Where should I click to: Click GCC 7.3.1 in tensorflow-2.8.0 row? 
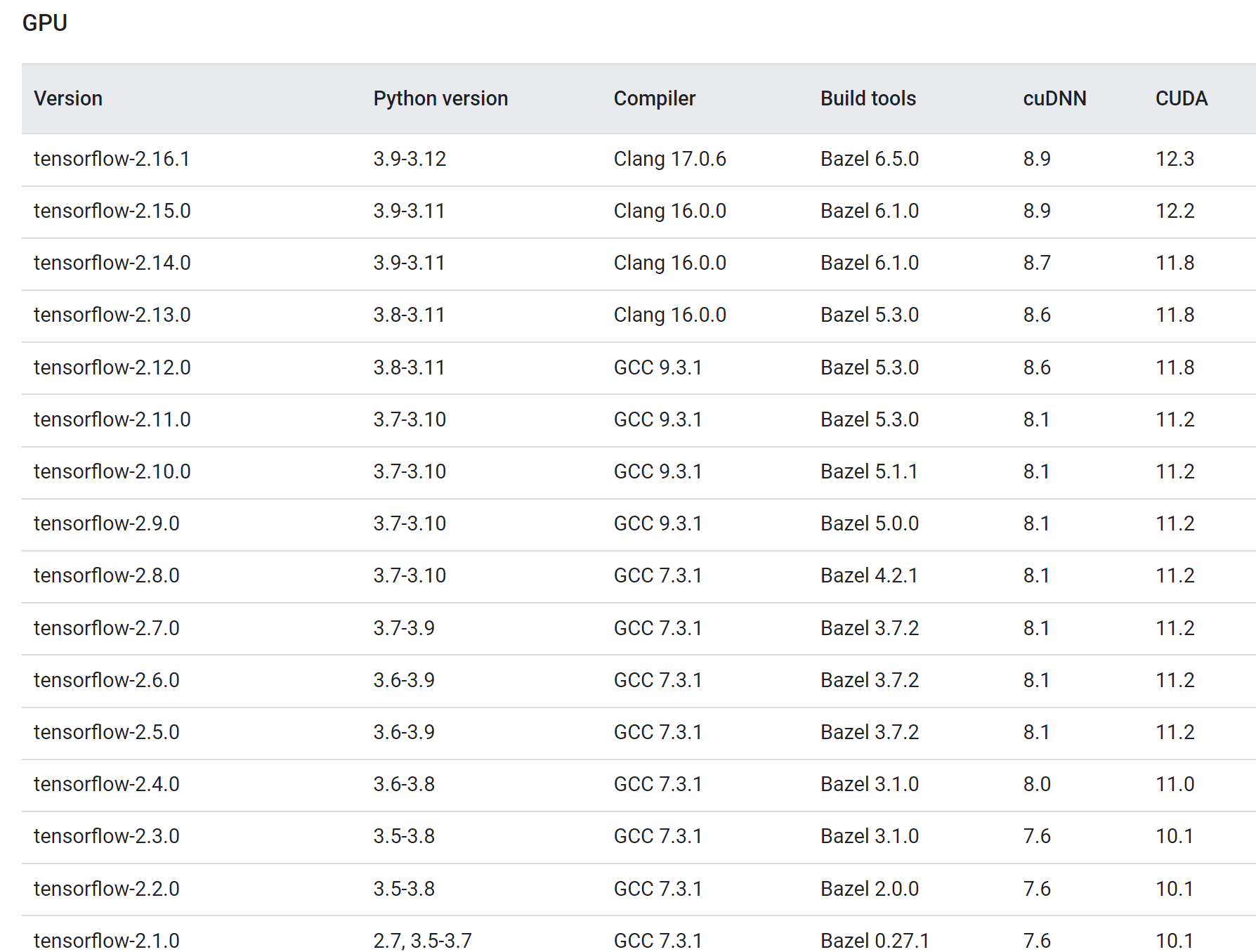(658, 575)
